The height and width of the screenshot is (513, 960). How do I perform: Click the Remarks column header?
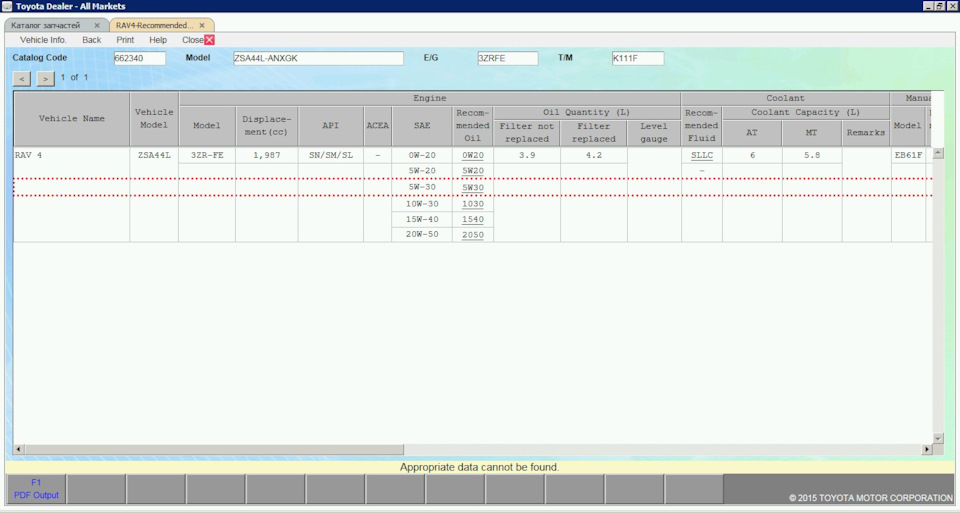[866, 133]
